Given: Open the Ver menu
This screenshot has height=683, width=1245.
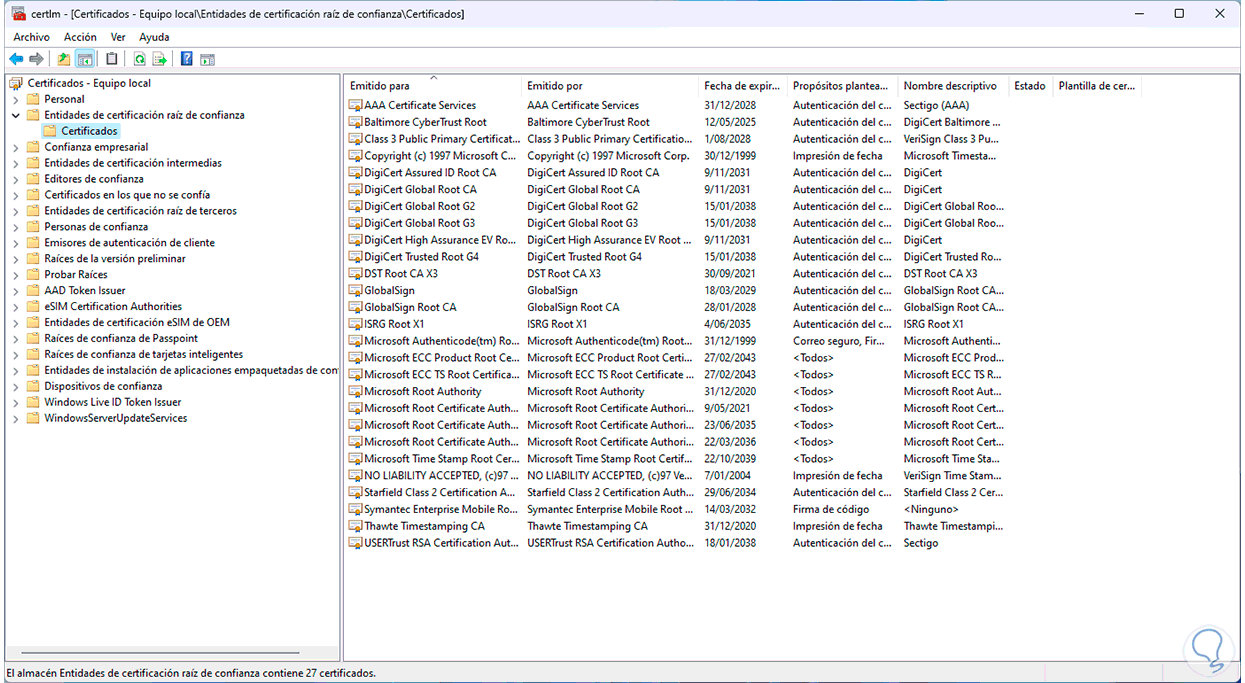Looking at the screenshot, I should [x=118, y=37].
